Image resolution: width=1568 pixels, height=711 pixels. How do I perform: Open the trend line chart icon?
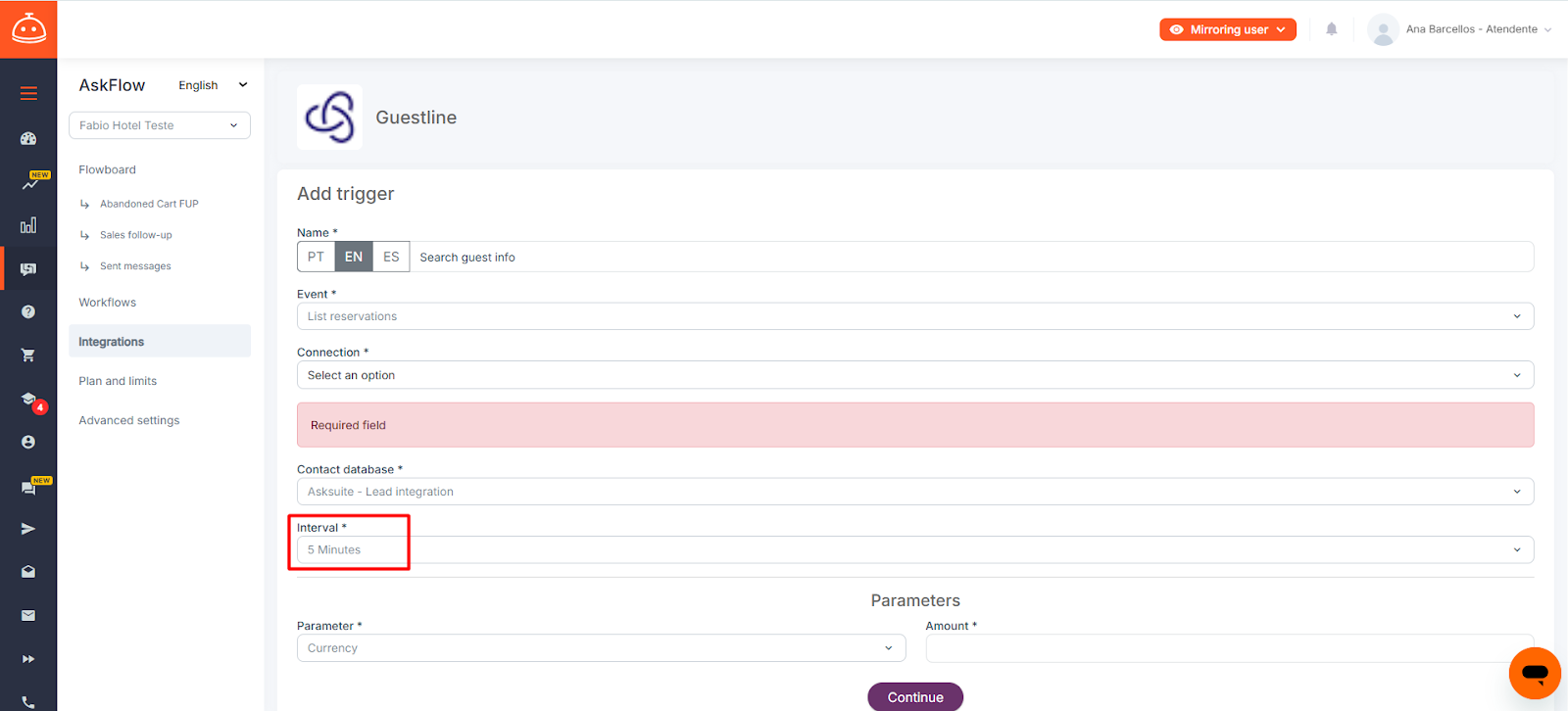click(30, 182)
